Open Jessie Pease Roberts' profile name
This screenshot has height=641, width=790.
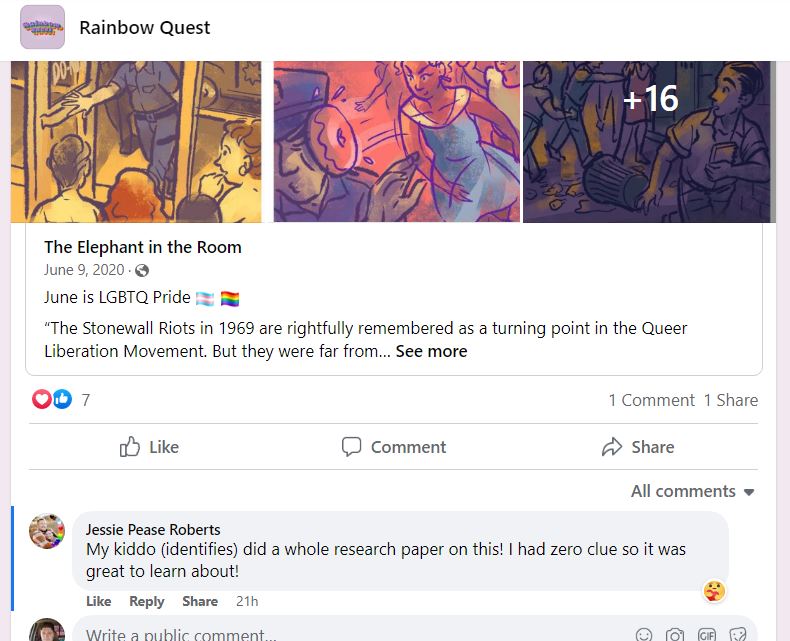[x=153, y=530]
